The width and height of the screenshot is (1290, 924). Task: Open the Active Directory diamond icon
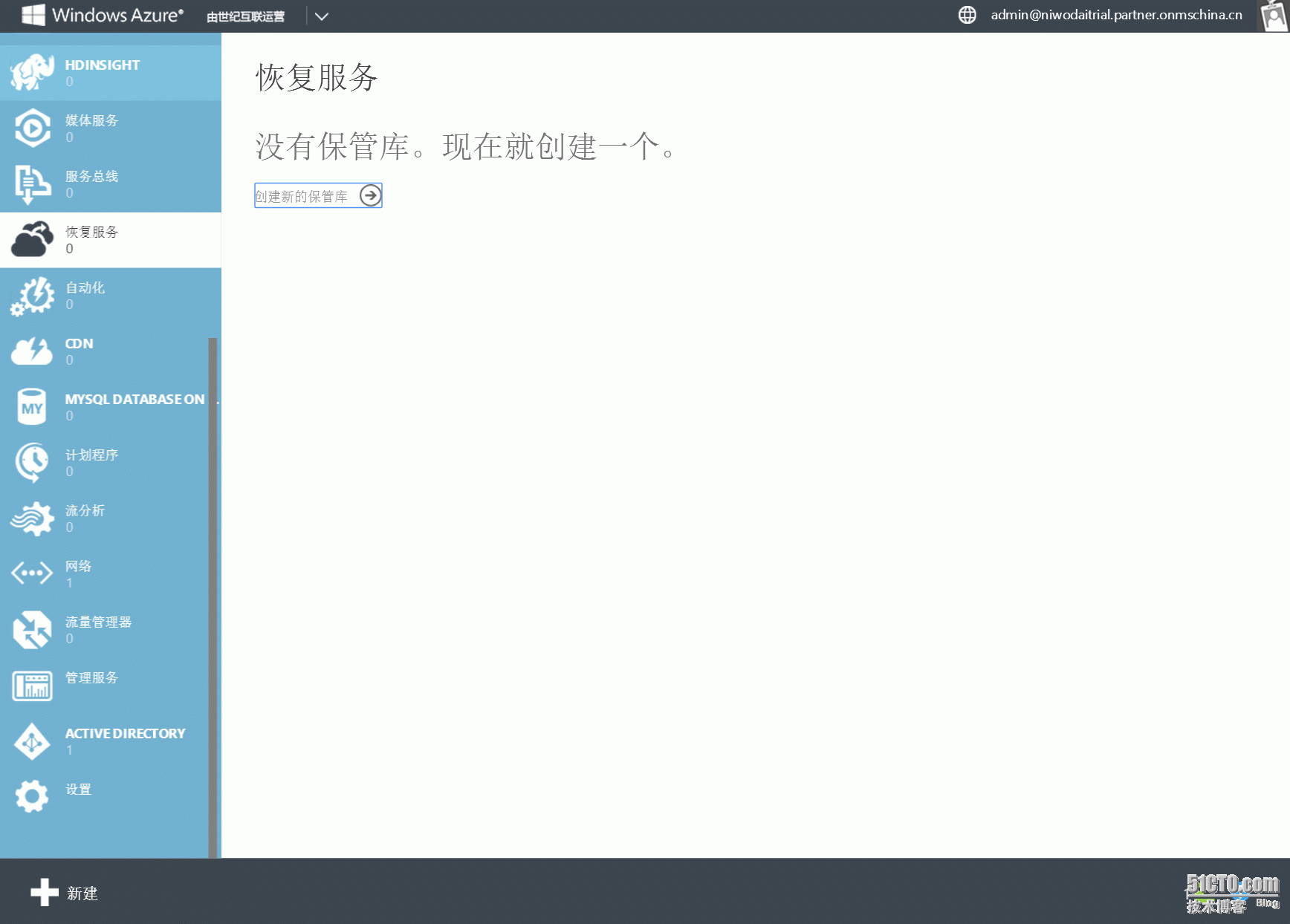pos(32,741)
